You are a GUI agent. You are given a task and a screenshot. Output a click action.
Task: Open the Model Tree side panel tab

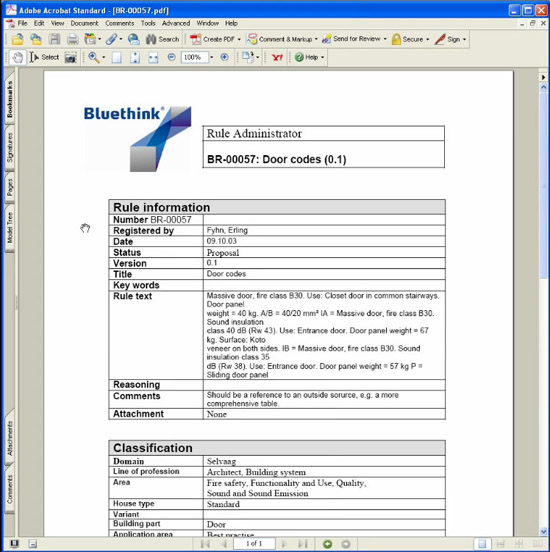pyautogui.click(x=10, y=227)
